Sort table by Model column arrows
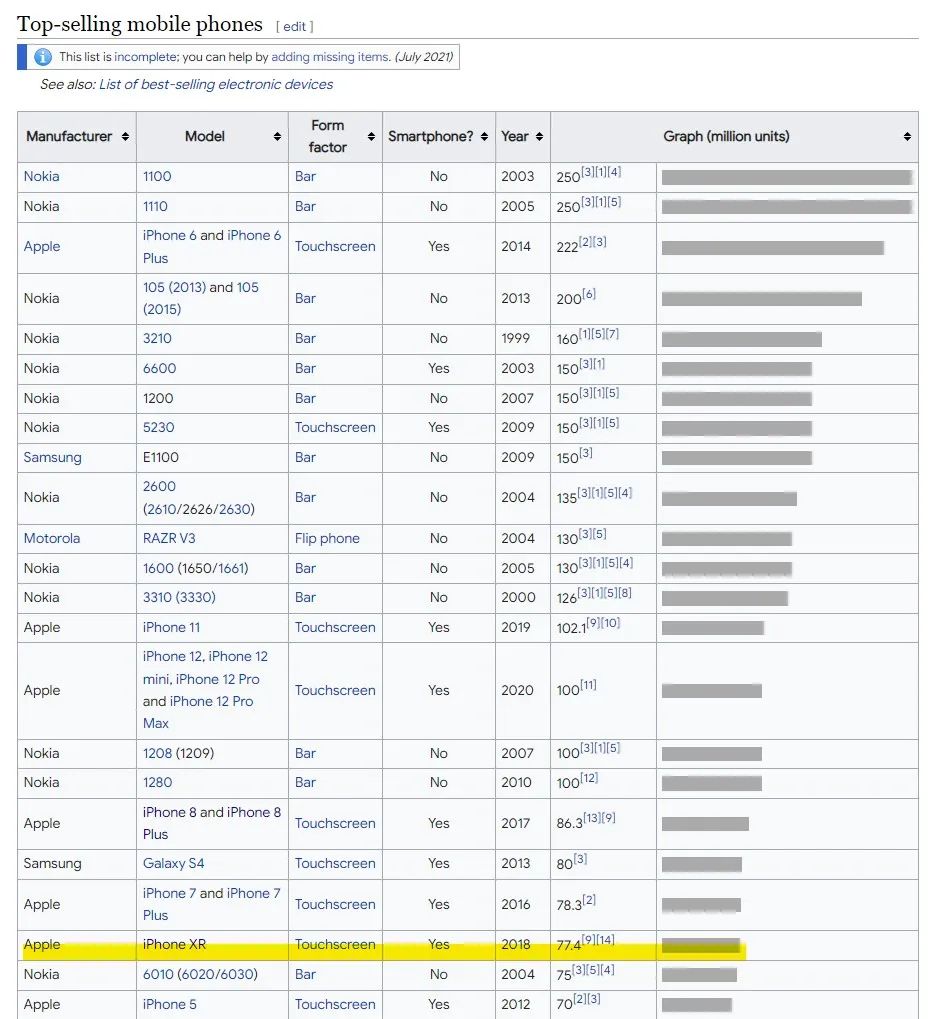931x1019 pixels. 277,137
